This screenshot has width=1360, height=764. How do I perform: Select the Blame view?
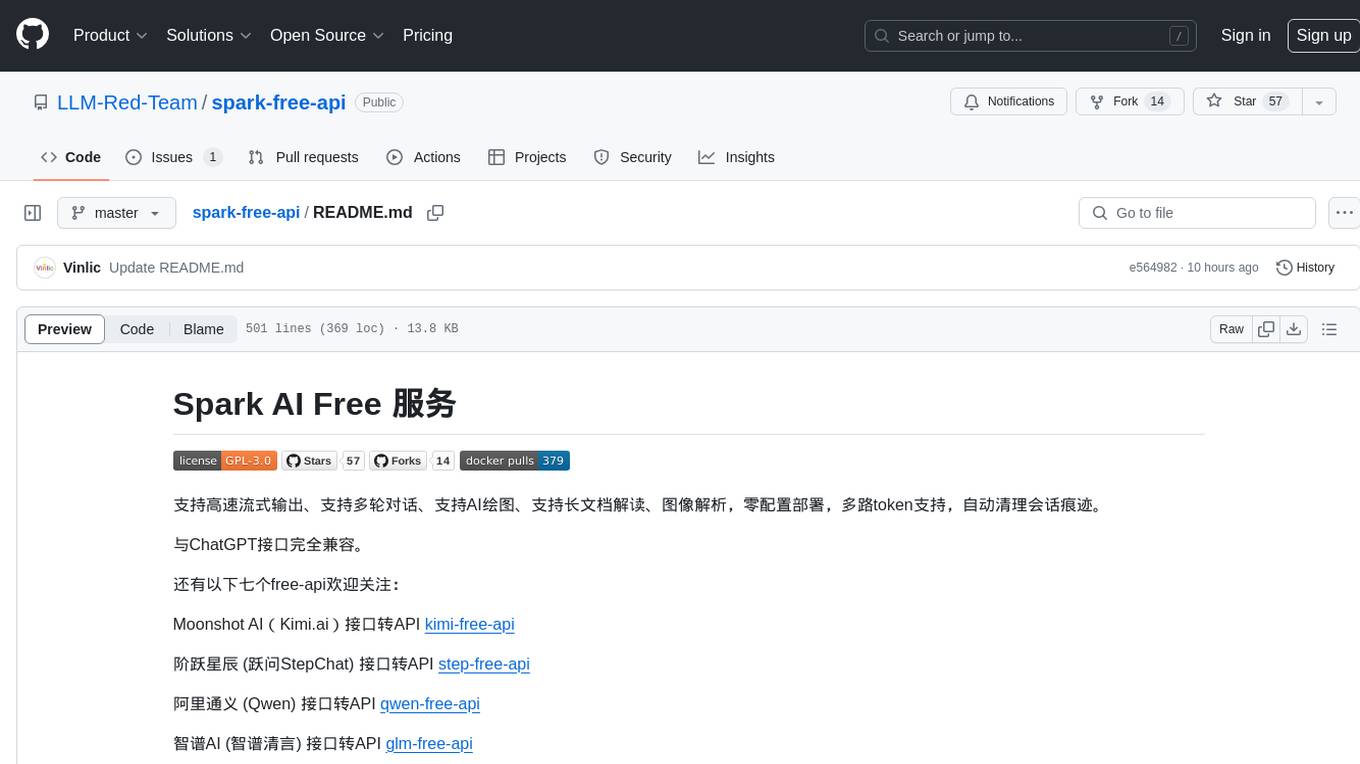(x=203, y=329)
